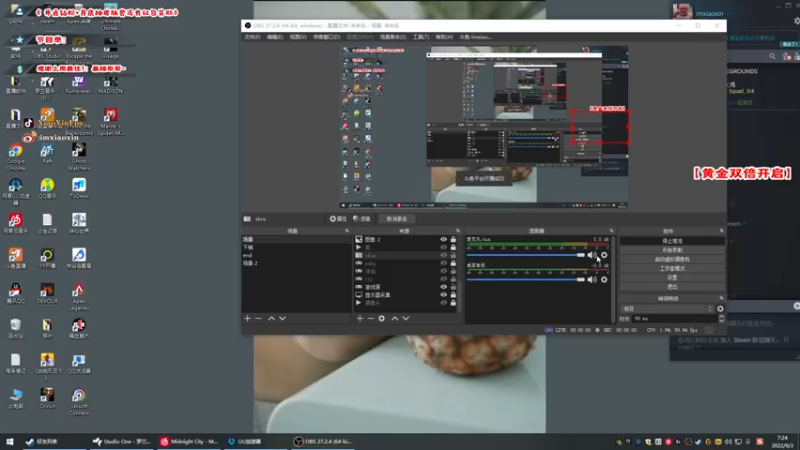Switch to Midnight City music player taskbar item
This screenshot has height=450, width=800.
[189, 442]
